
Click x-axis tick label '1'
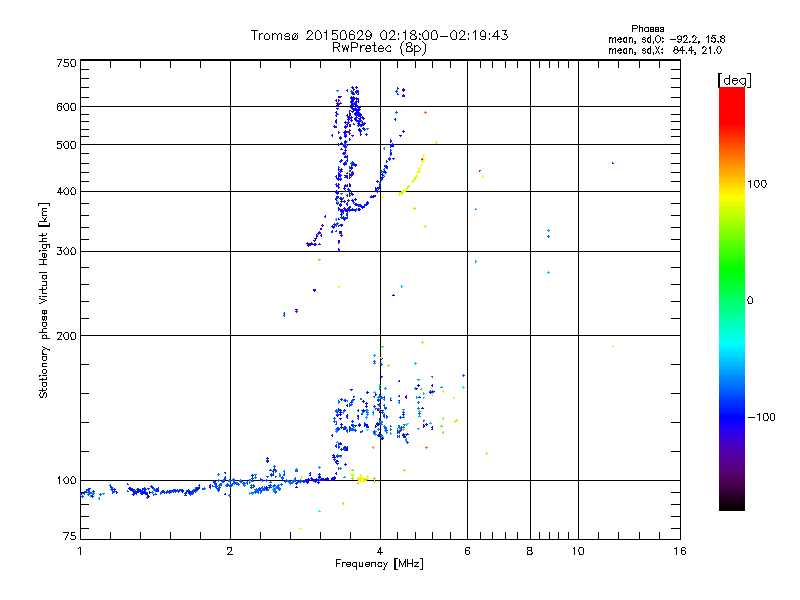tap(80, 551)
